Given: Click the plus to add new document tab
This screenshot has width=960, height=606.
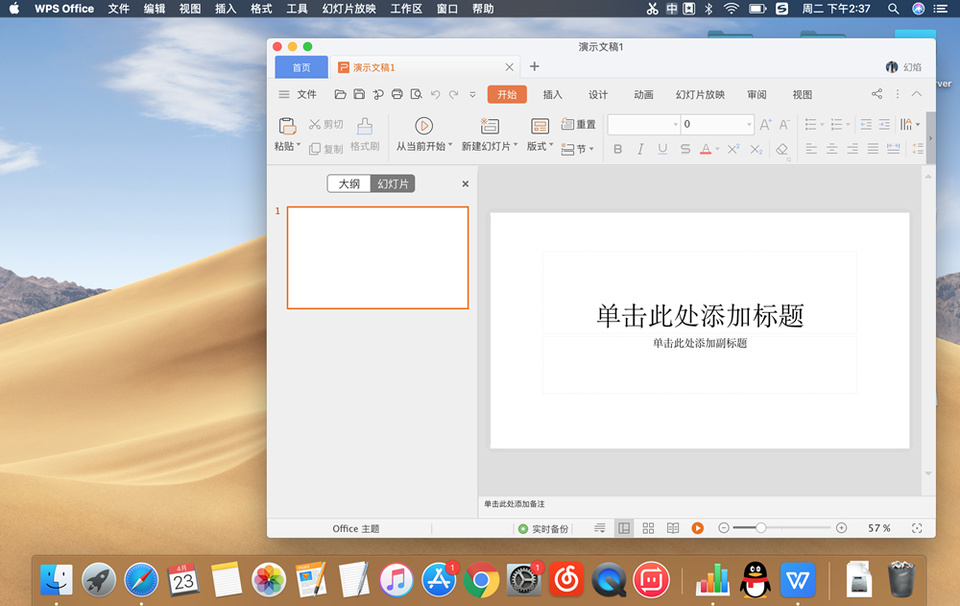Looking at the screenshot, I should [x=534, y=66].
